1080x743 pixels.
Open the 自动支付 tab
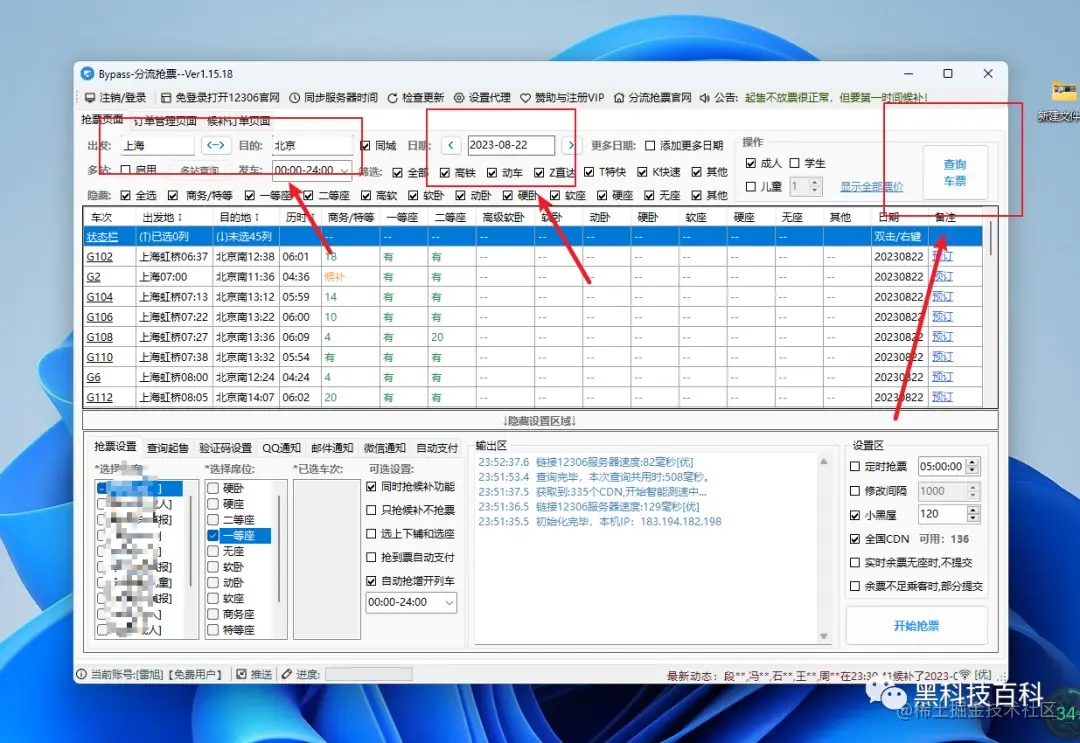pyautogui.click(x=437, y=448)
